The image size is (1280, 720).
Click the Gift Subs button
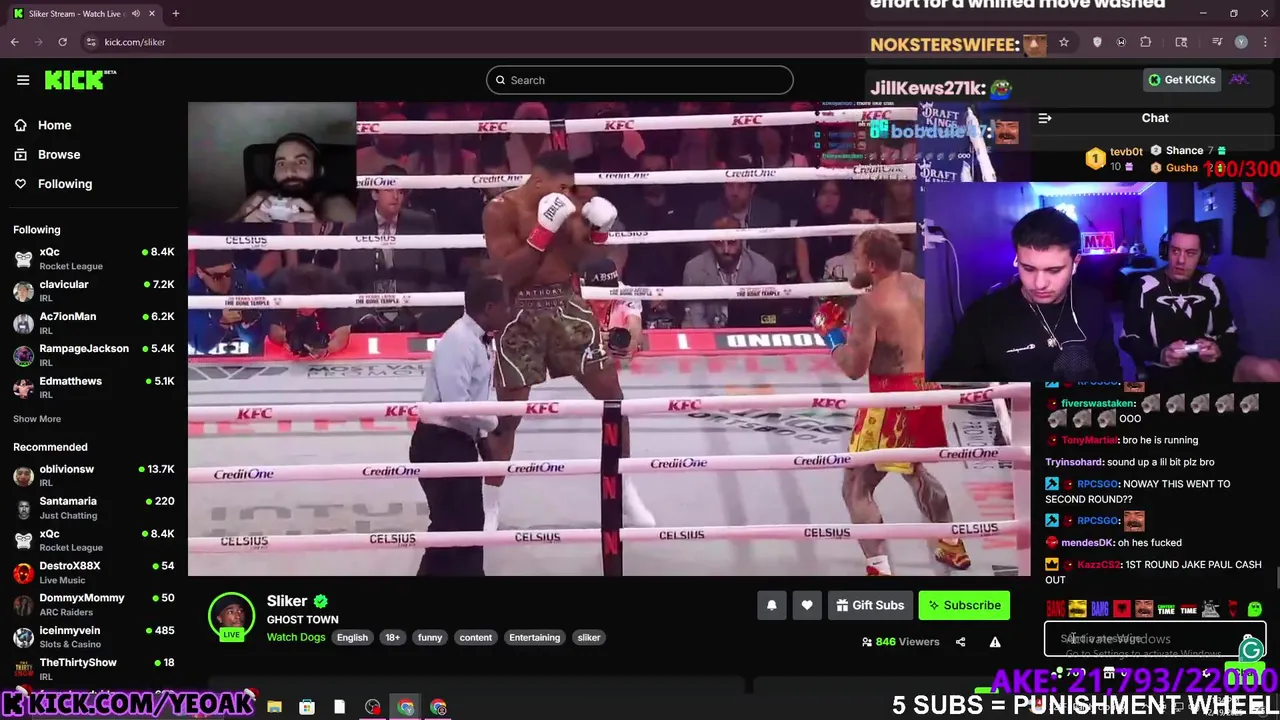coord(870,605)
